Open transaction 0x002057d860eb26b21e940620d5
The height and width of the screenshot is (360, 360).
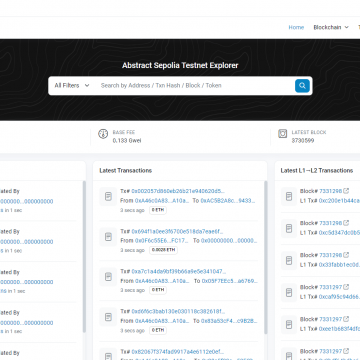point(178,191)
